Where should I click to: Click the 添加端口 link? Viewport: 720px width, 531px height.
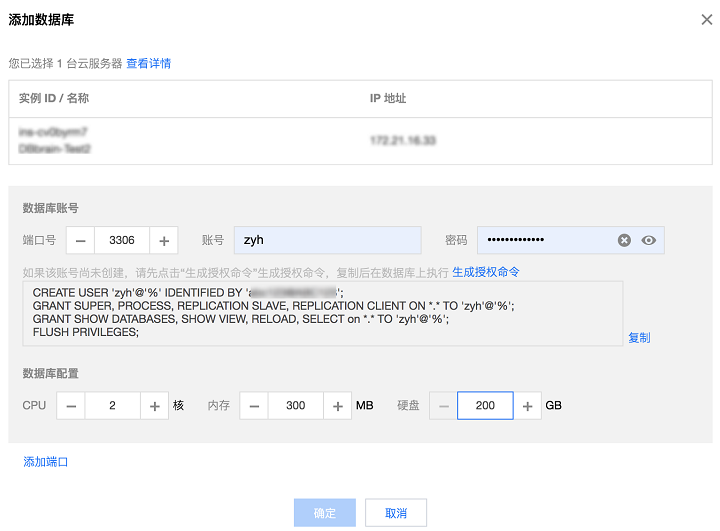[45, 462]
